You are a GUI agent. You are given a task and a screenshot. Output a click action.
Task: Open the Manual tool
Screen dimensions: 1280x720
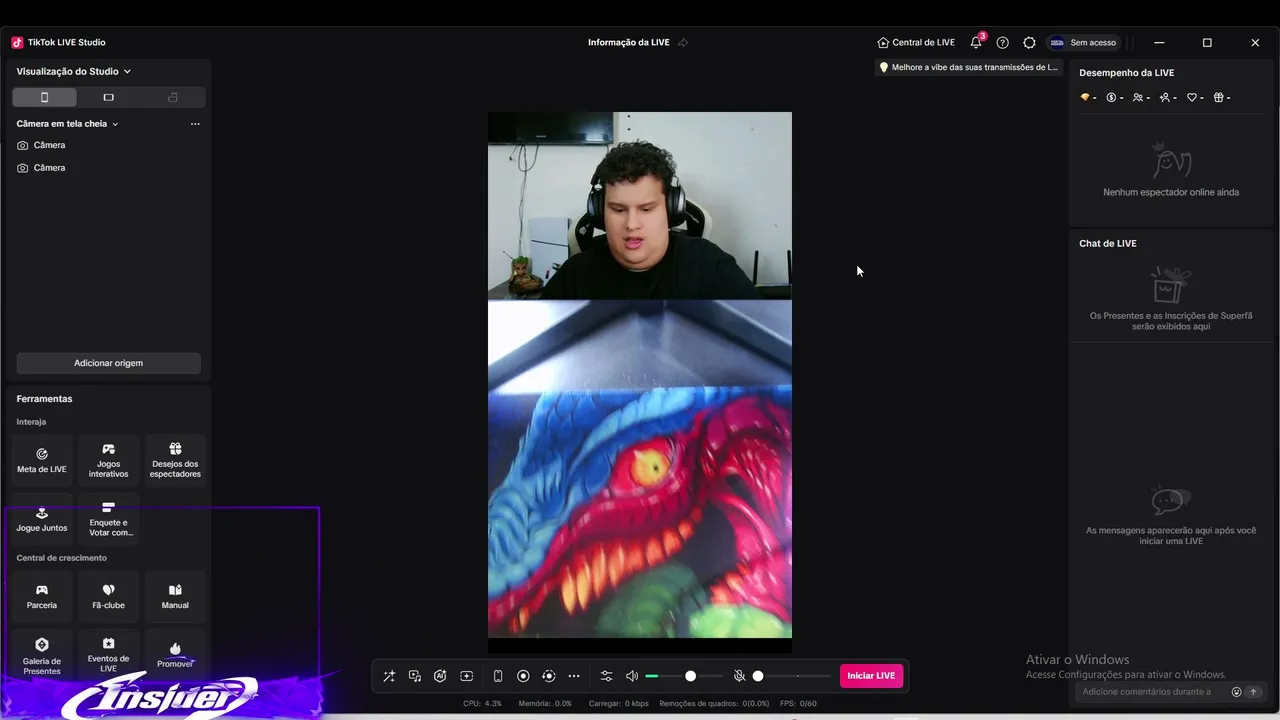tap(175, 597)
